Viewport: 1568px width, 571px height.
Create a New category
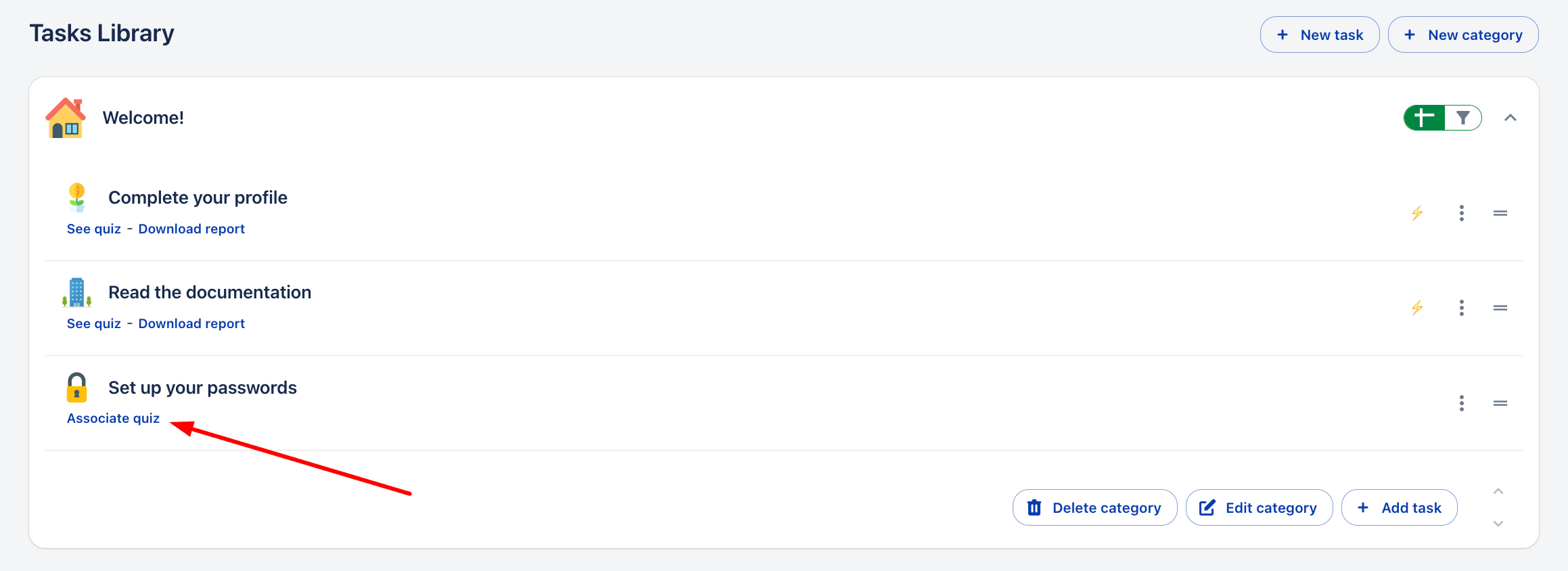click(x=1463, y=35)
